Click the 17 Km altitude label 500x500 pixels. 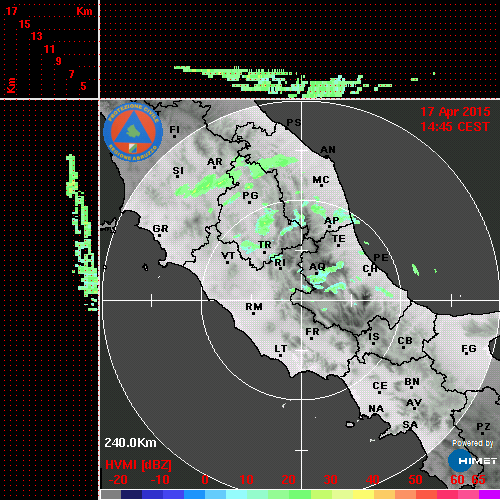click(x=11, y=11)
